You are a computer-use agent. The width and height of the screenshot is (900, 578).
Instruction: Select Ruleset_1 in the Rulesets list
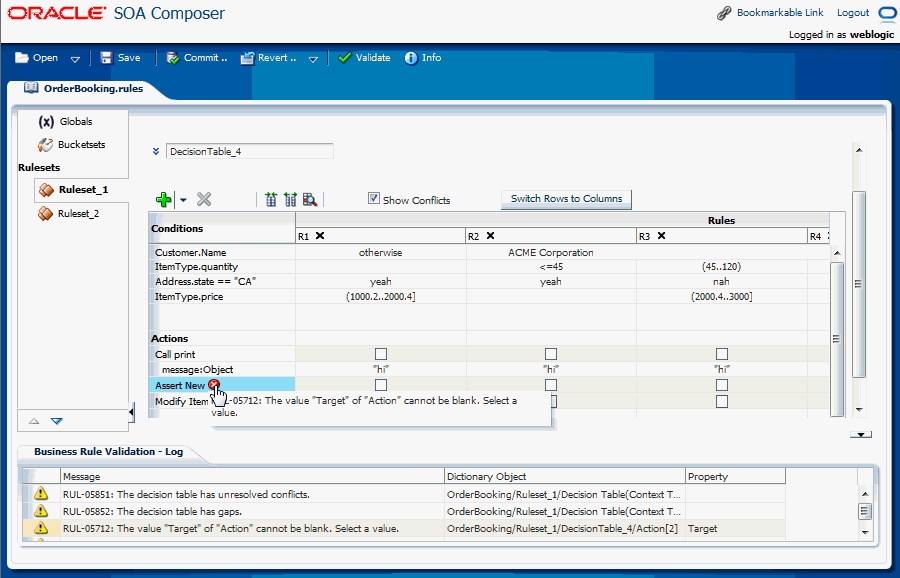point(83,189)
